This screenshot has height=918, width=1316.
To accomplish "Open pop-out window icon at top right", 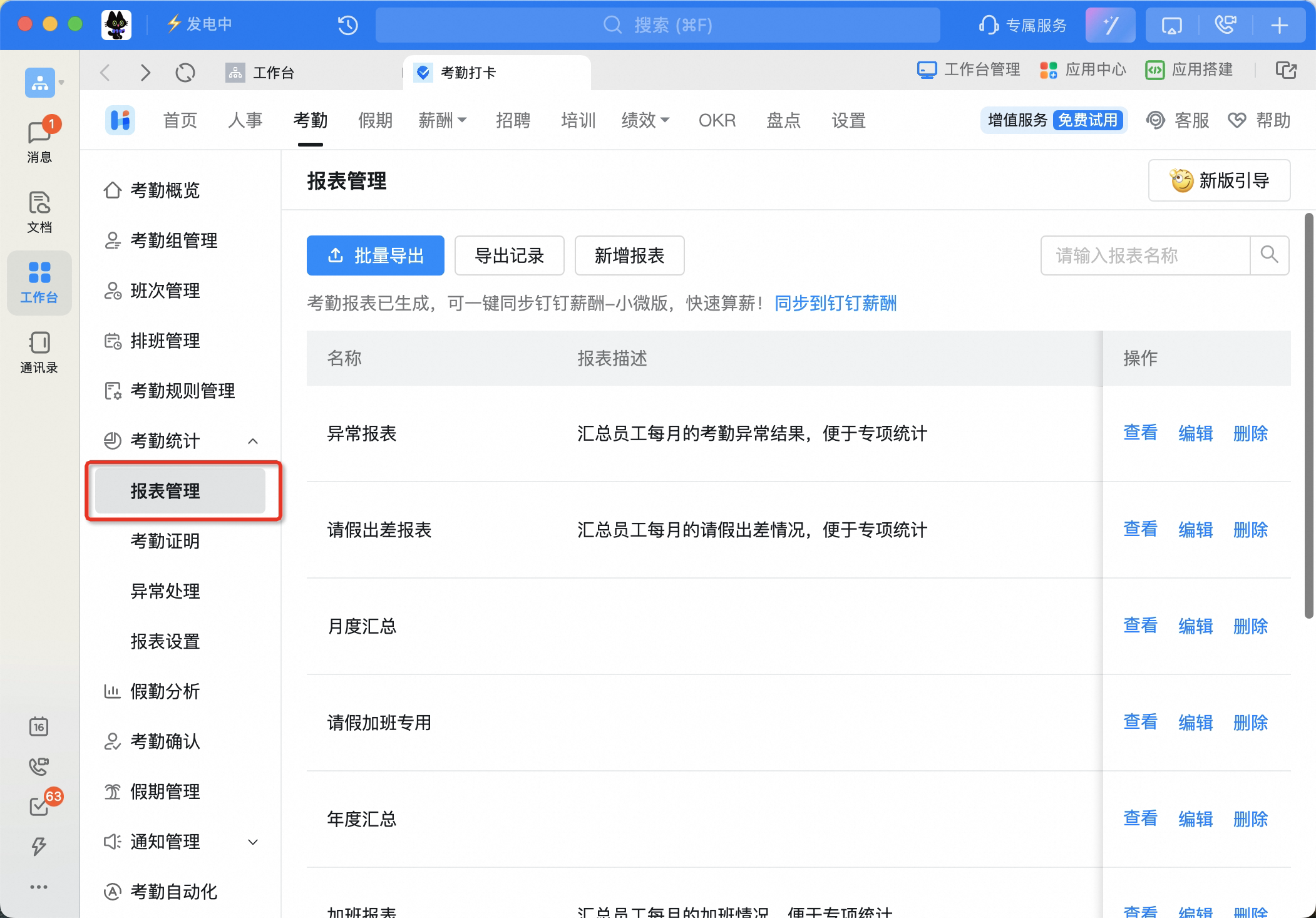I will point(1286,70).
